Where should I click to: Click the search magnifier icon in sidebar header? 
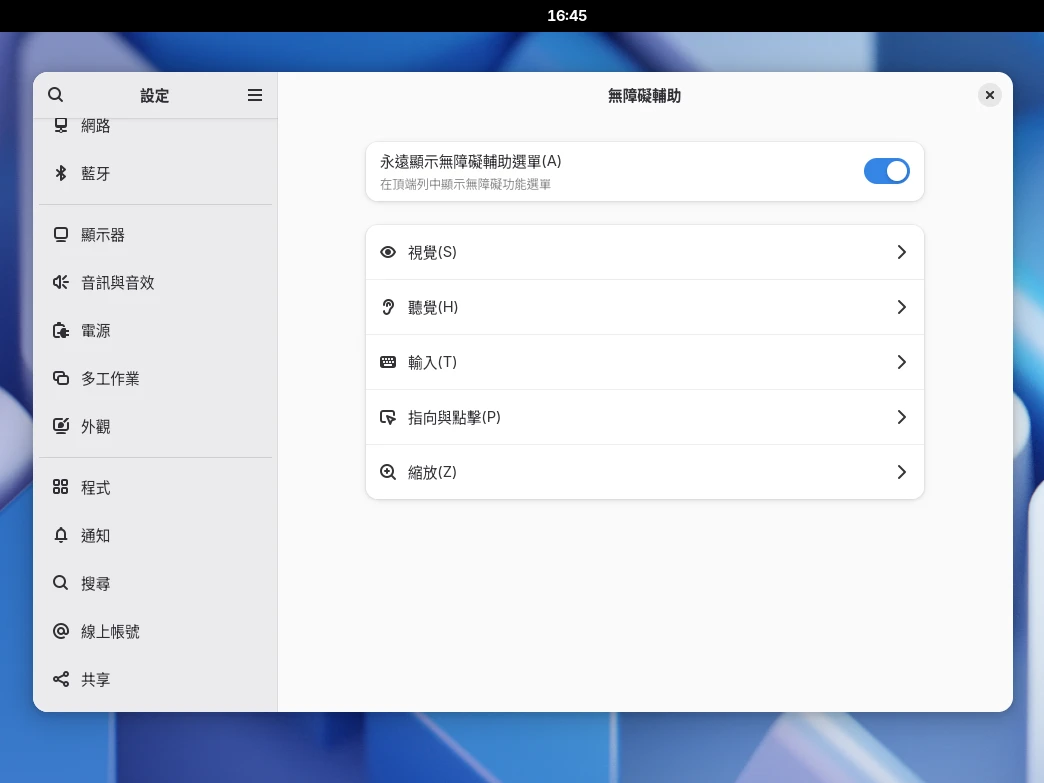click(x=56, y=95)
